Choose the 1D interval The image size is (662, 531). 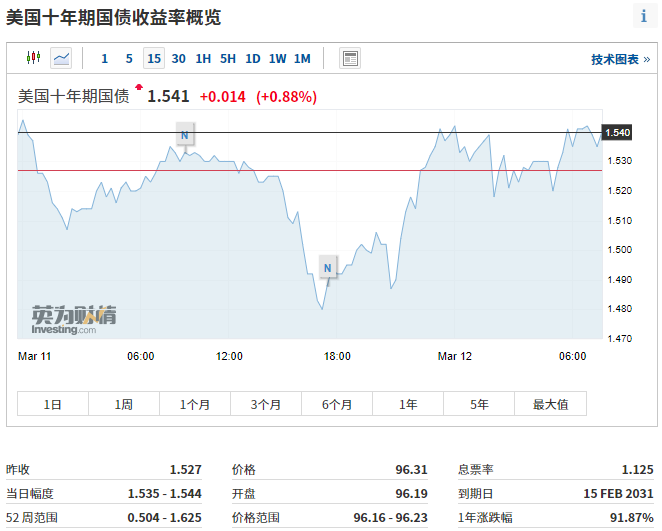pyautogui.click(x=253, y=58)
